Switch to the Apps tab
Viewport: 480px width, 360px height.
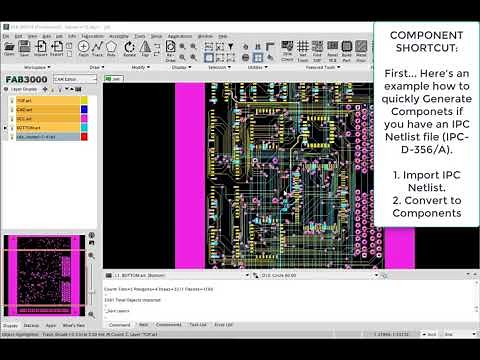coord(51,325)
